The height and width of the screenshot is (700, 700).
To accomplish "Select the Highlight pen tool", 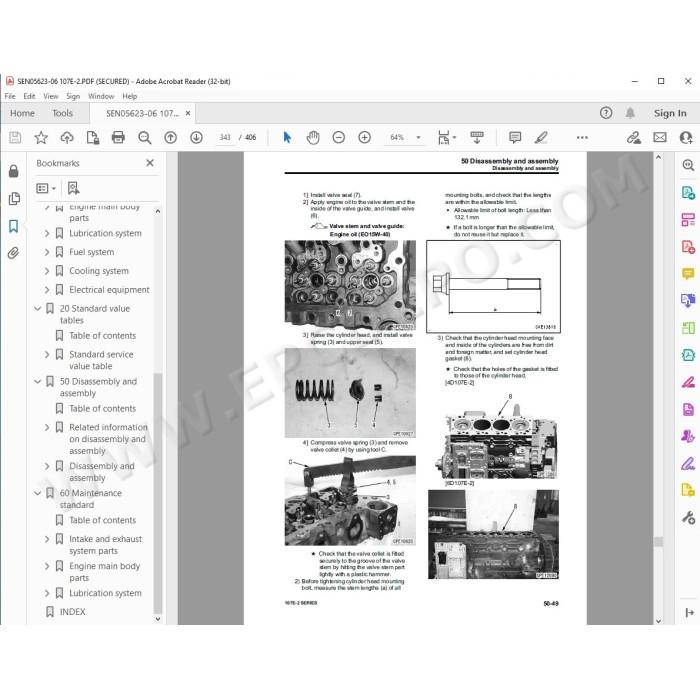I will coord(541,138).
